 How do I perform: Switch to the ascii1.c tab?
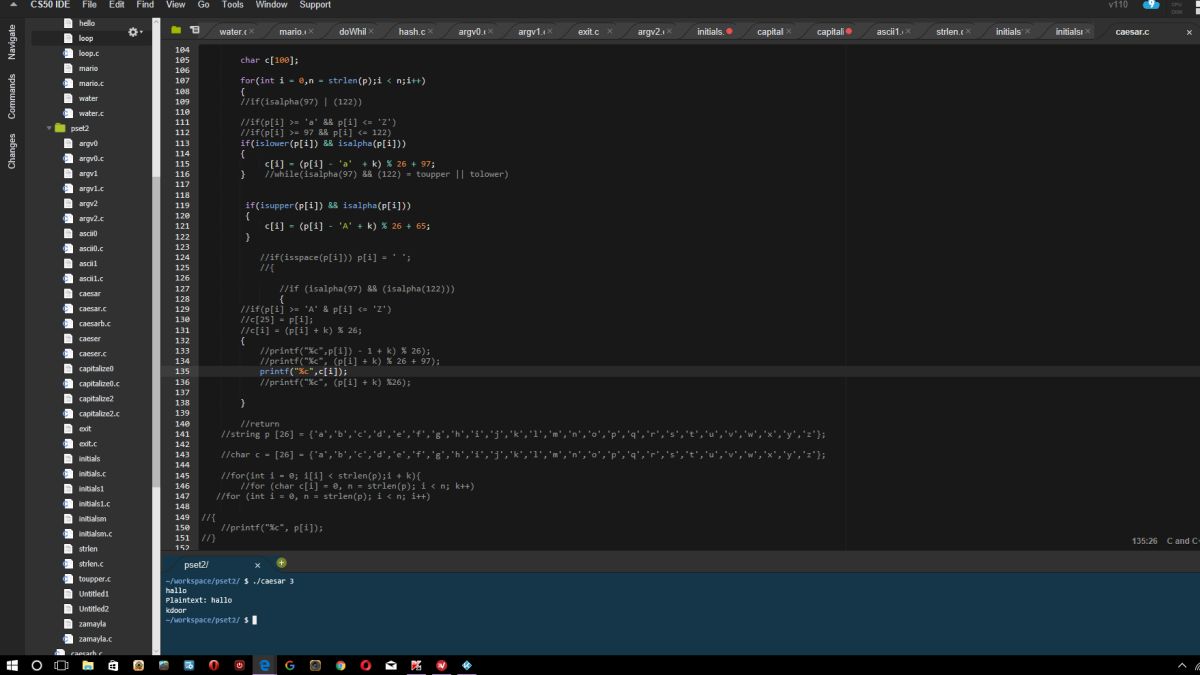pos(887,32)
